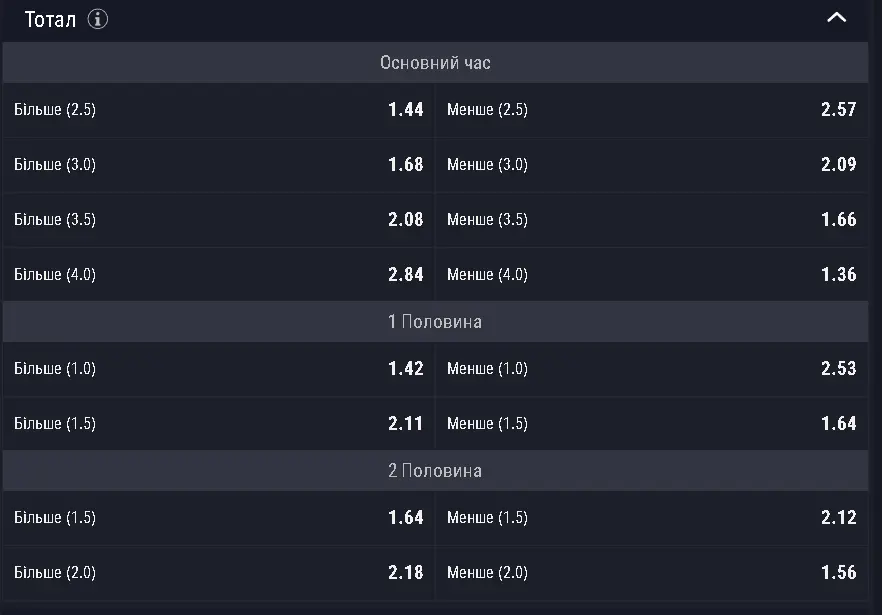882x615 pixels.
Task: Open the Тотал info icon
Action: click(x=97, y=19)
